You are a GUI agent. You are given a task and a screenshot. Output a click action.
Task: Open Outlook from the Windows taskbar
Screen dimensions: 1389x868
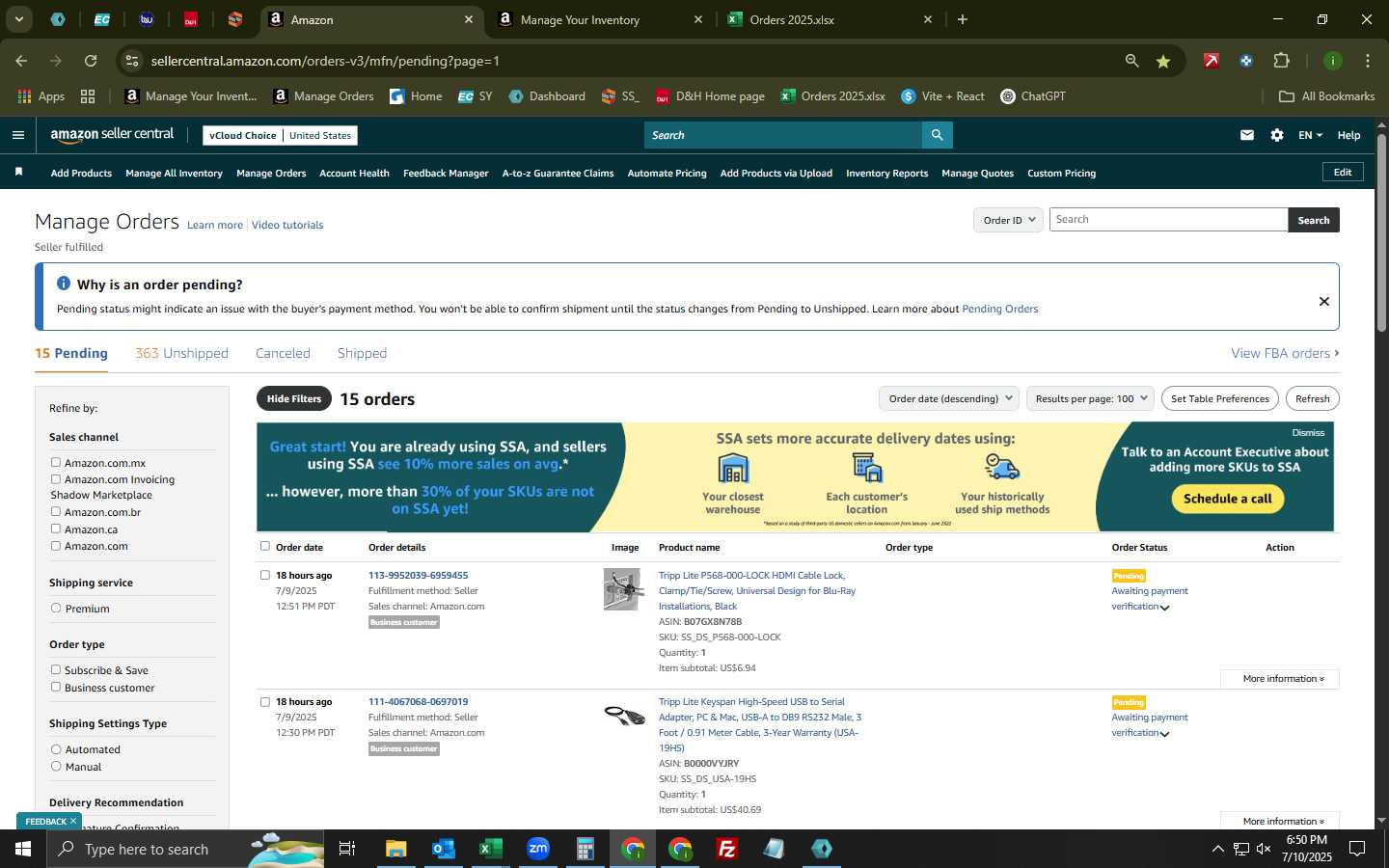click(443, 849)
